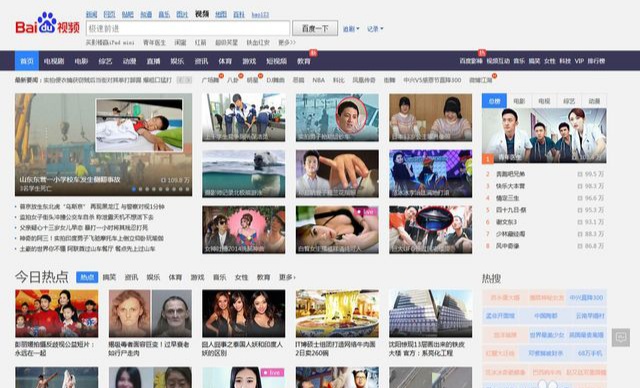
Task: Select the first carousel indicator dot
Action: (x=134, y=189)
